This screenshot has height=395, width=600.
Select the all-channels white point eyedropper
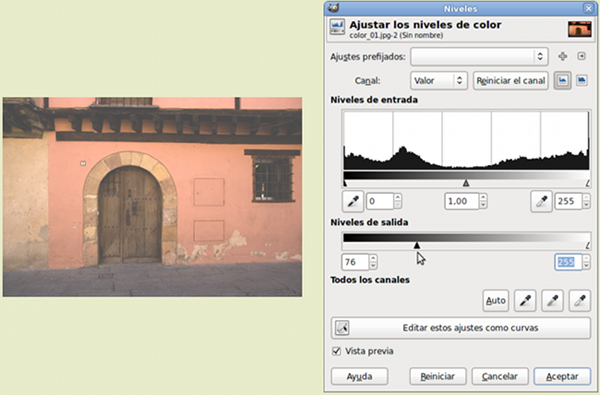580,300
